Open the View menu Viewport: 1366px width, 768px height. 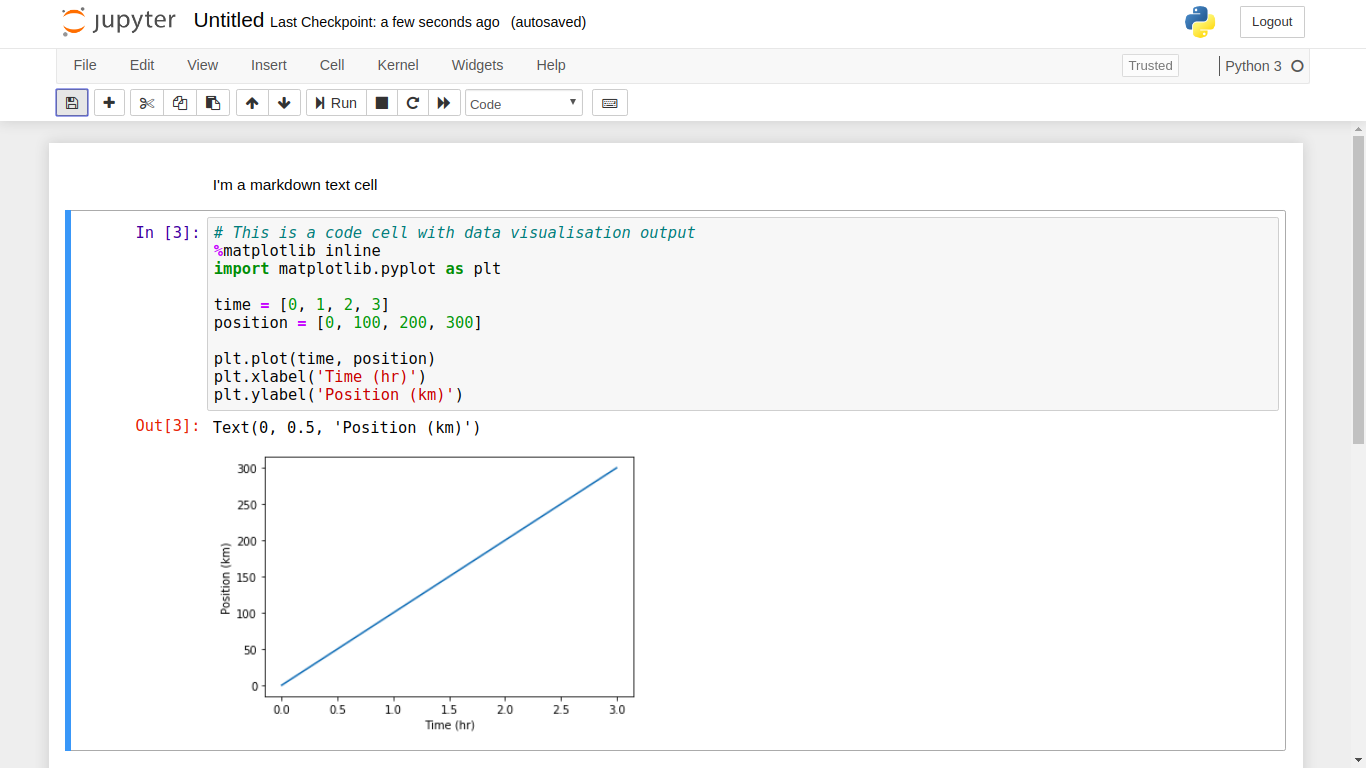coord(202,65)
